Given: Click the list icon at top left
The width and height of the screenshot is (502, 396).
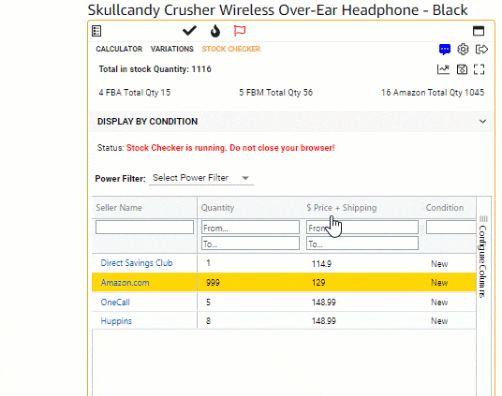Looking at the screenshot, I should [x=96, y=31].
